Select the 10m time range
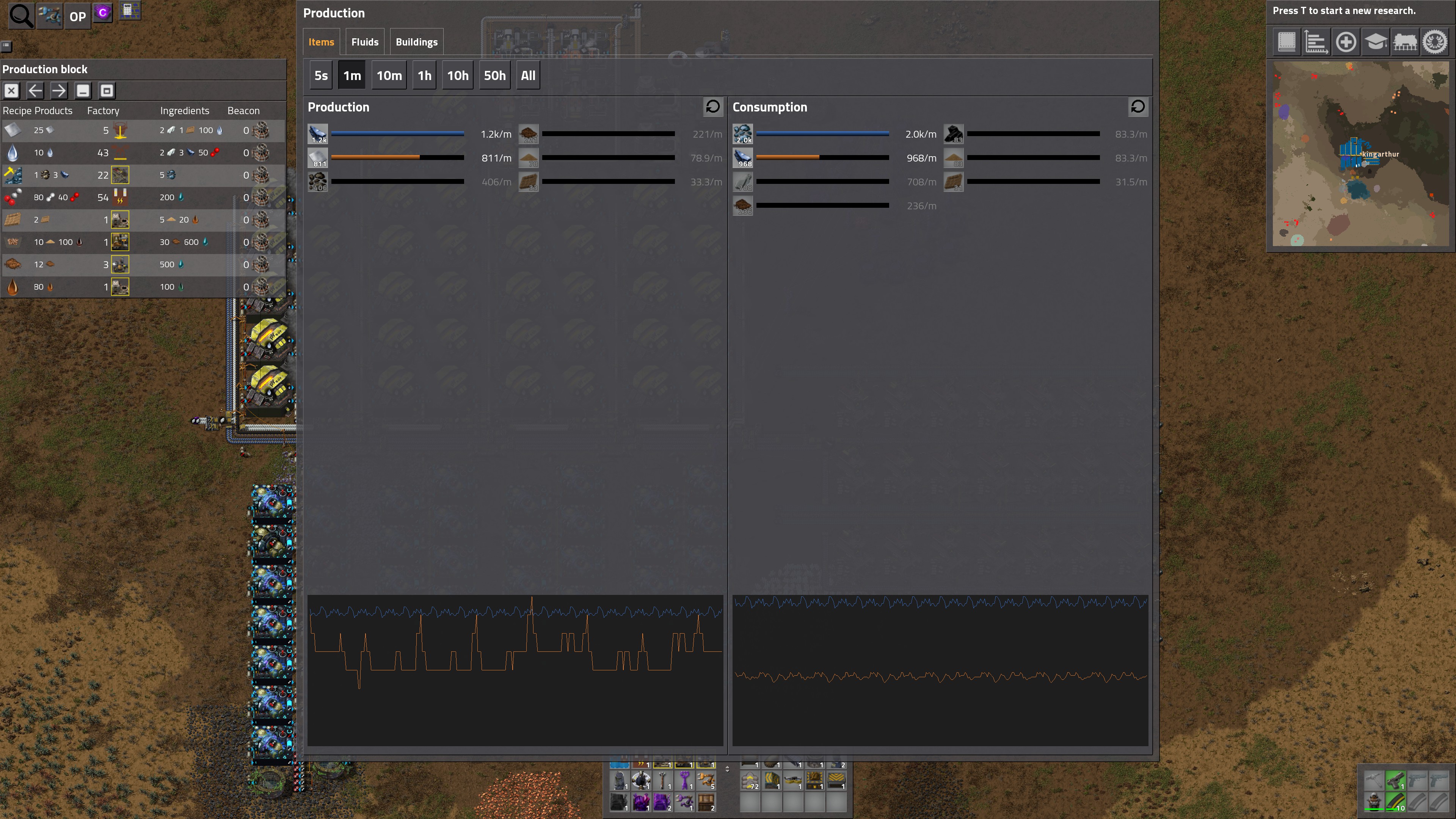1456x819 pixels. 389,75
